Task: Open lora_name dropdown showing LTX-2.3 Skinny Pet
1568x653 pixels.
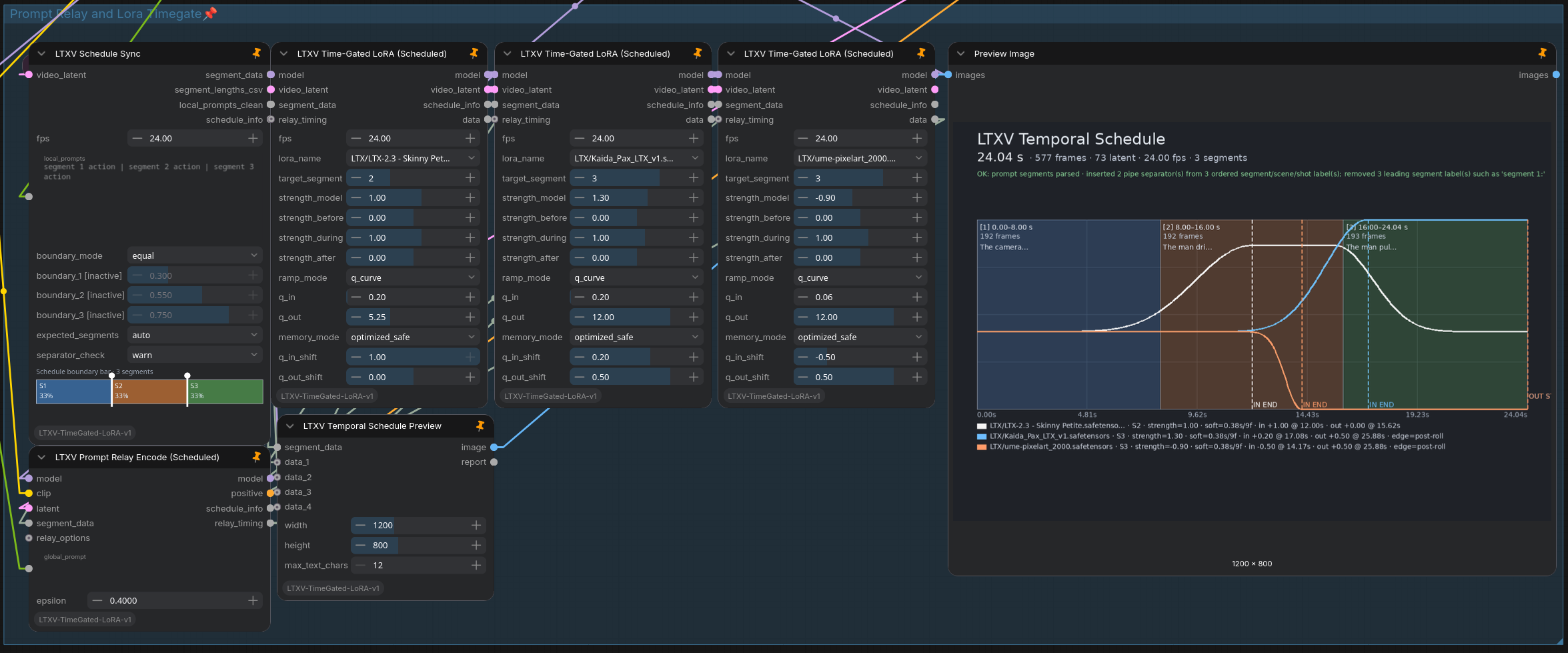Action: (413, 158)
